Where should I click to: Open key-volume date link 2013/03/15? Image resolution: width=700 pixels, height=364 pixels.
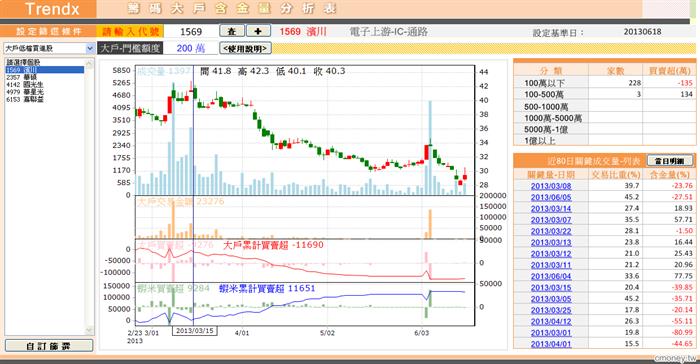pyautogui.click(x=551, y=288)
